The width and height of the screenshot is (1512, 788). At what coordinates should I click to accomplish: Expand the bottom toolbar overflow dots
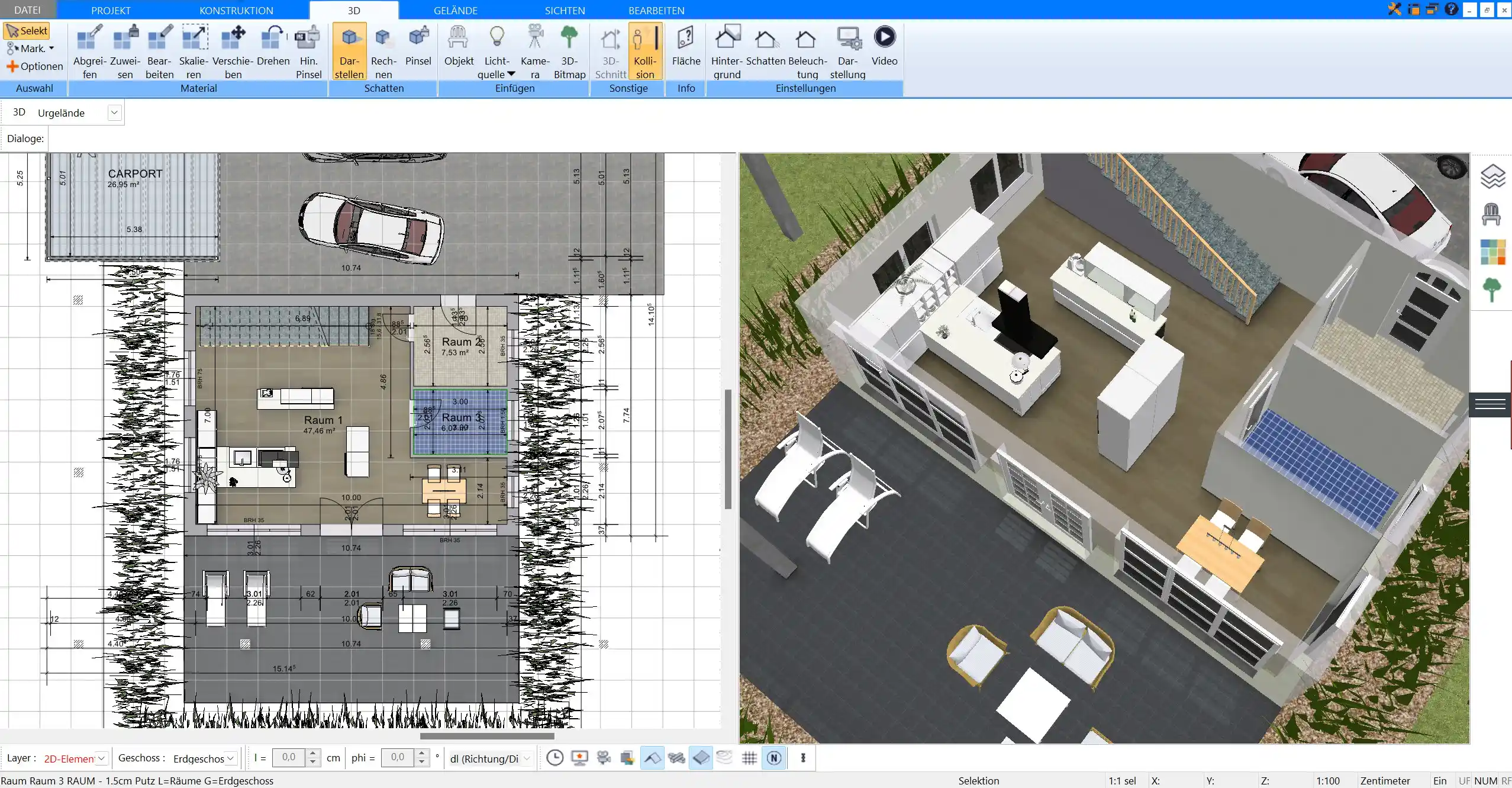tap(803, 758)
